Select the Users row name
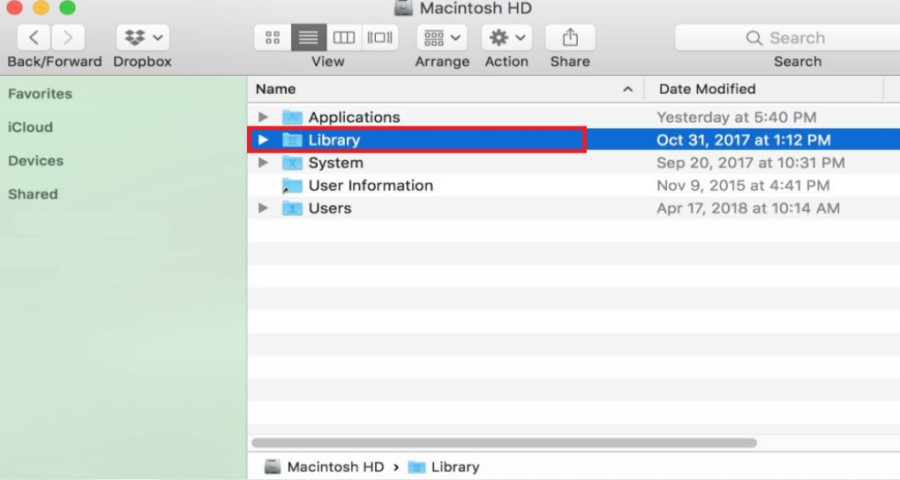The height and width of the screenshot is (480, 900). (x=330, y=208)
